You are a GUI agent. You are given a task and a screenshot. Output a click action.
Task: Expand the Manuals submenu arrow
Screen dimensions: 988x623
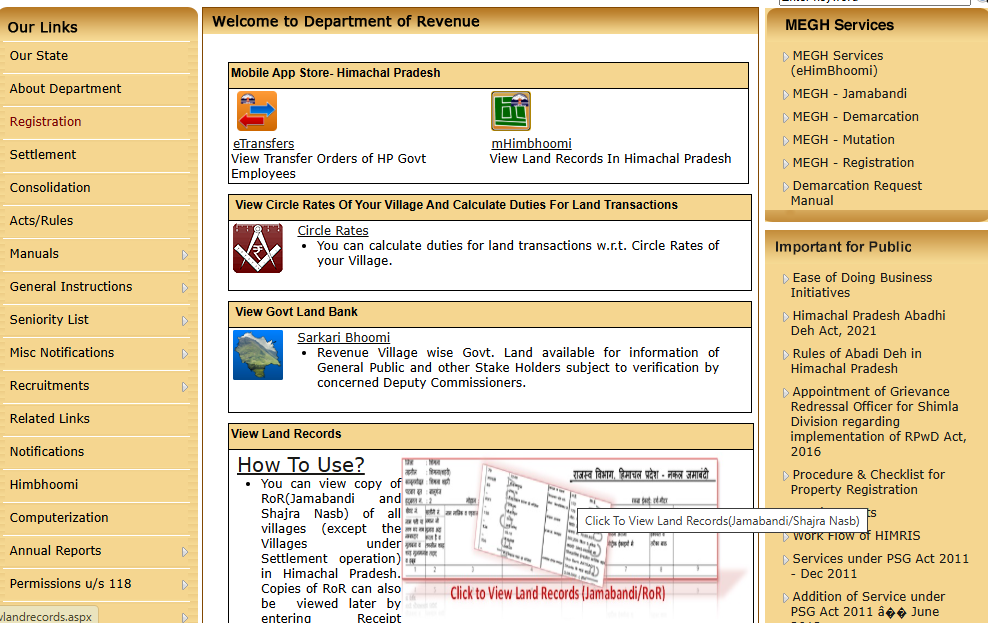click(185, 254)
